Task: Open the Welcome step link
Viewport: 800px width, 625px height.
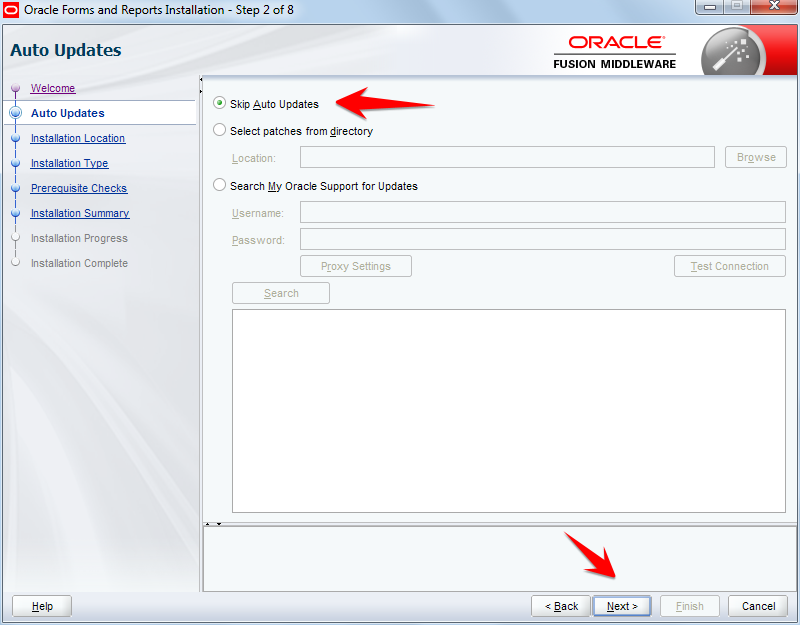Action: 53,88
